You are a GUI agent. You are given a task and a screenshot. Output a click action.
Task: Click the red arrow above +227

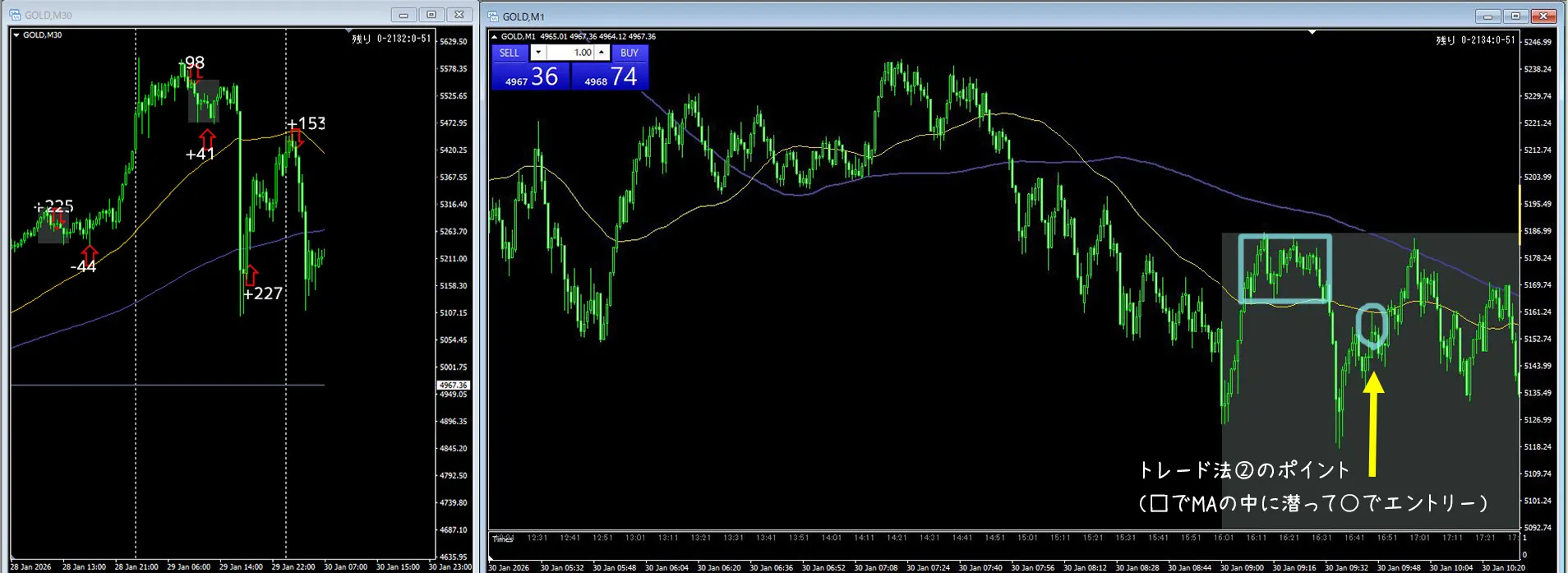[251, 275]
